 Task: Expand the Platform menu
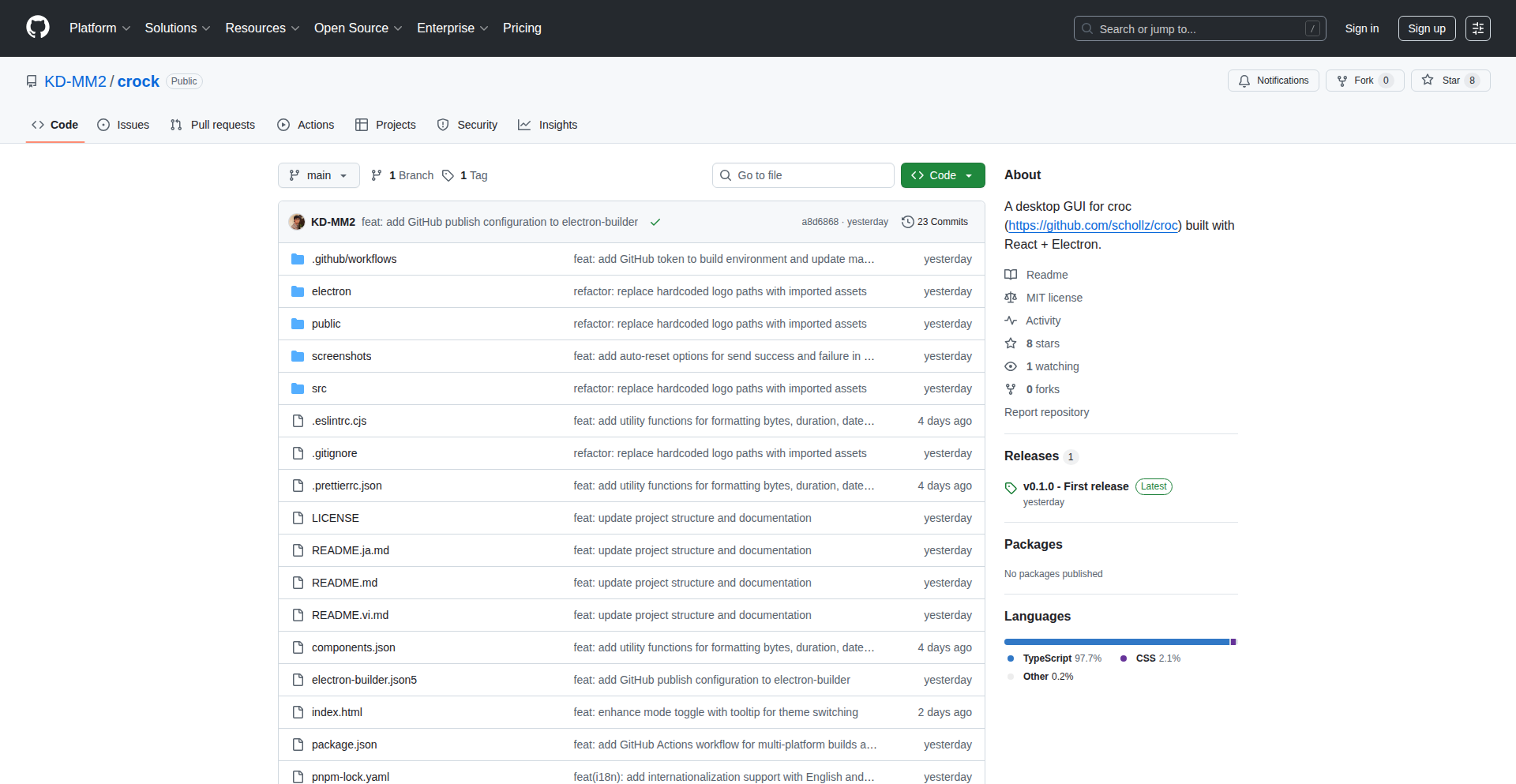point(99,28)
